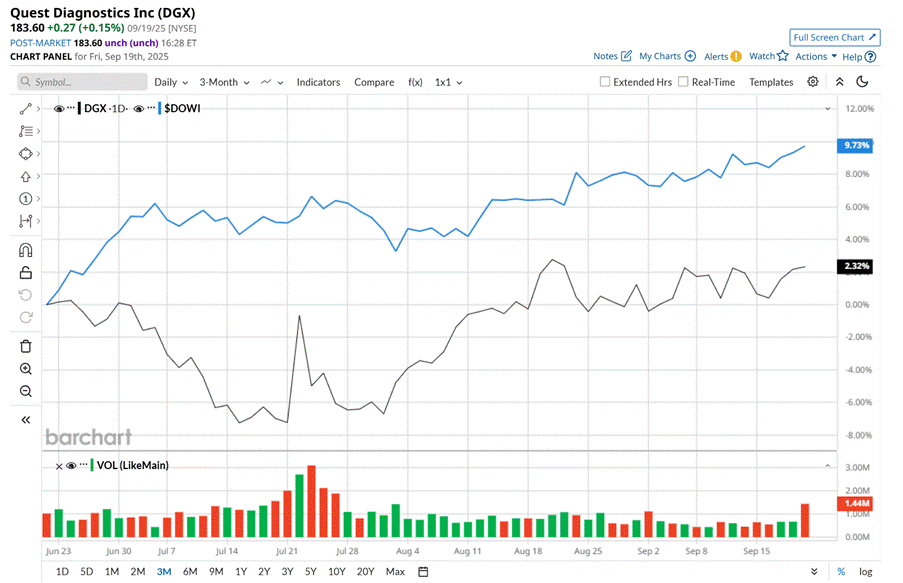
Task: Open DGX series options ellipsis
Action: click(71, 108)
